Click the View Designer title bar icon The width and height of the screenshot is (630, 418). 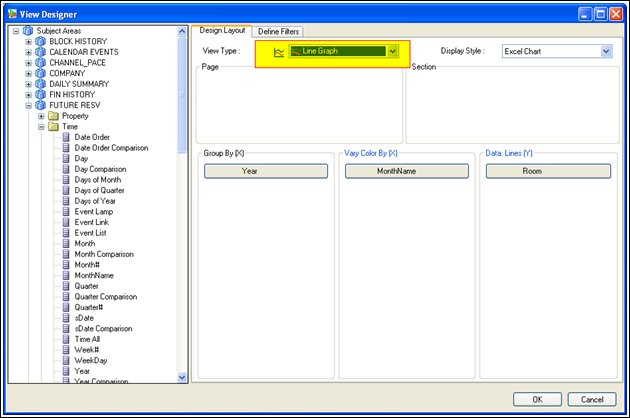pos(11,11)
